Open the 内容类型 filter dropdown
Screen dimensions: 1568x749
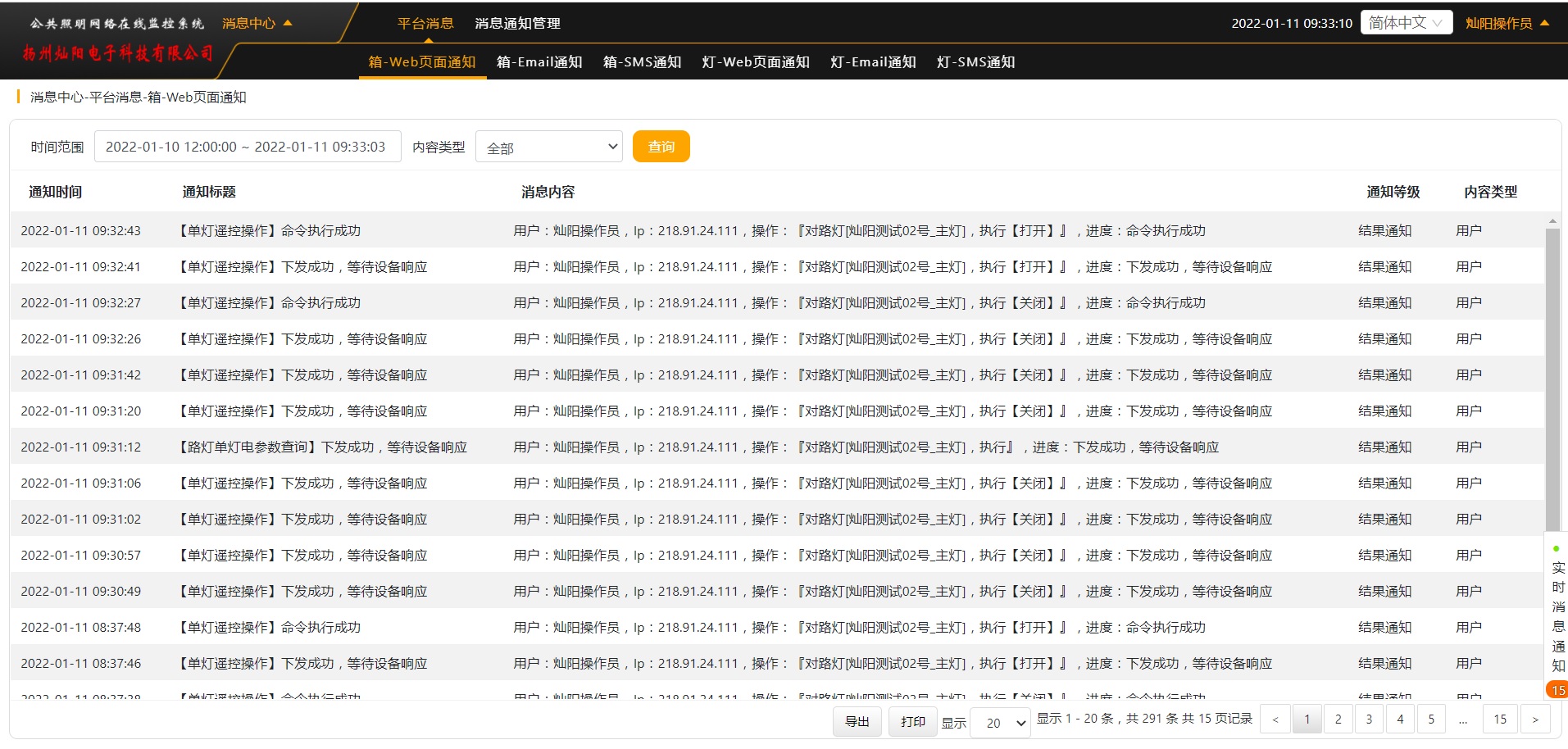548,148
